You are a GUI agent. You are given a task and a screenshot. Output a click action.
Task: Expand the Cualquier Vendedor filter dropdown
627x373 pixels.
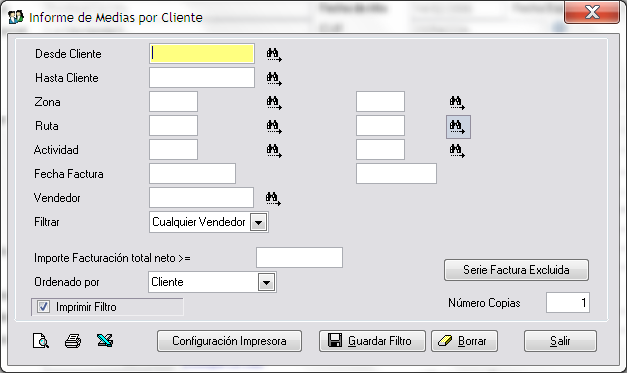259,222
